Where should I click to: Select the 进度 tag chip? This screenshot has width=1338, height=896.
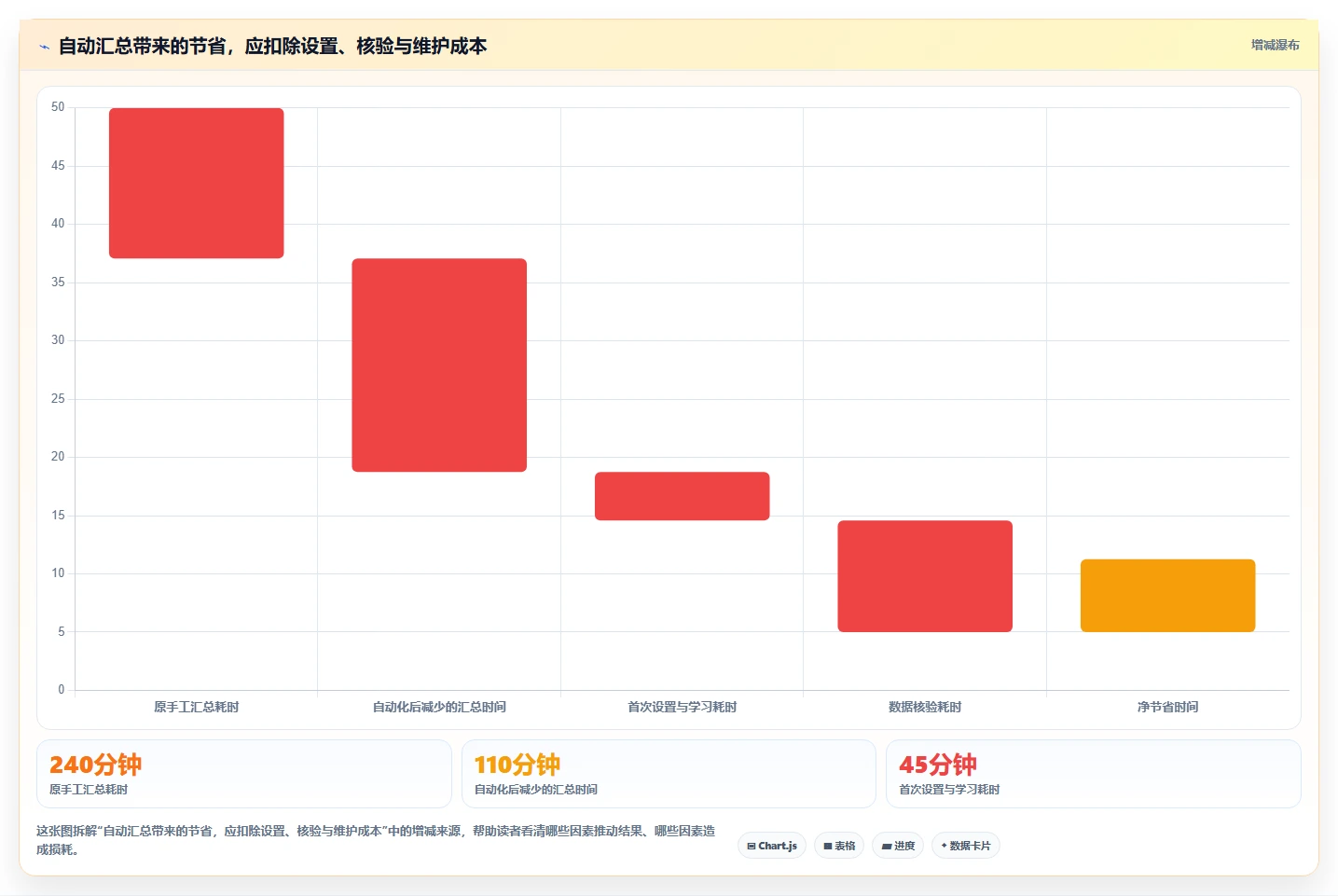coord(898,846)
